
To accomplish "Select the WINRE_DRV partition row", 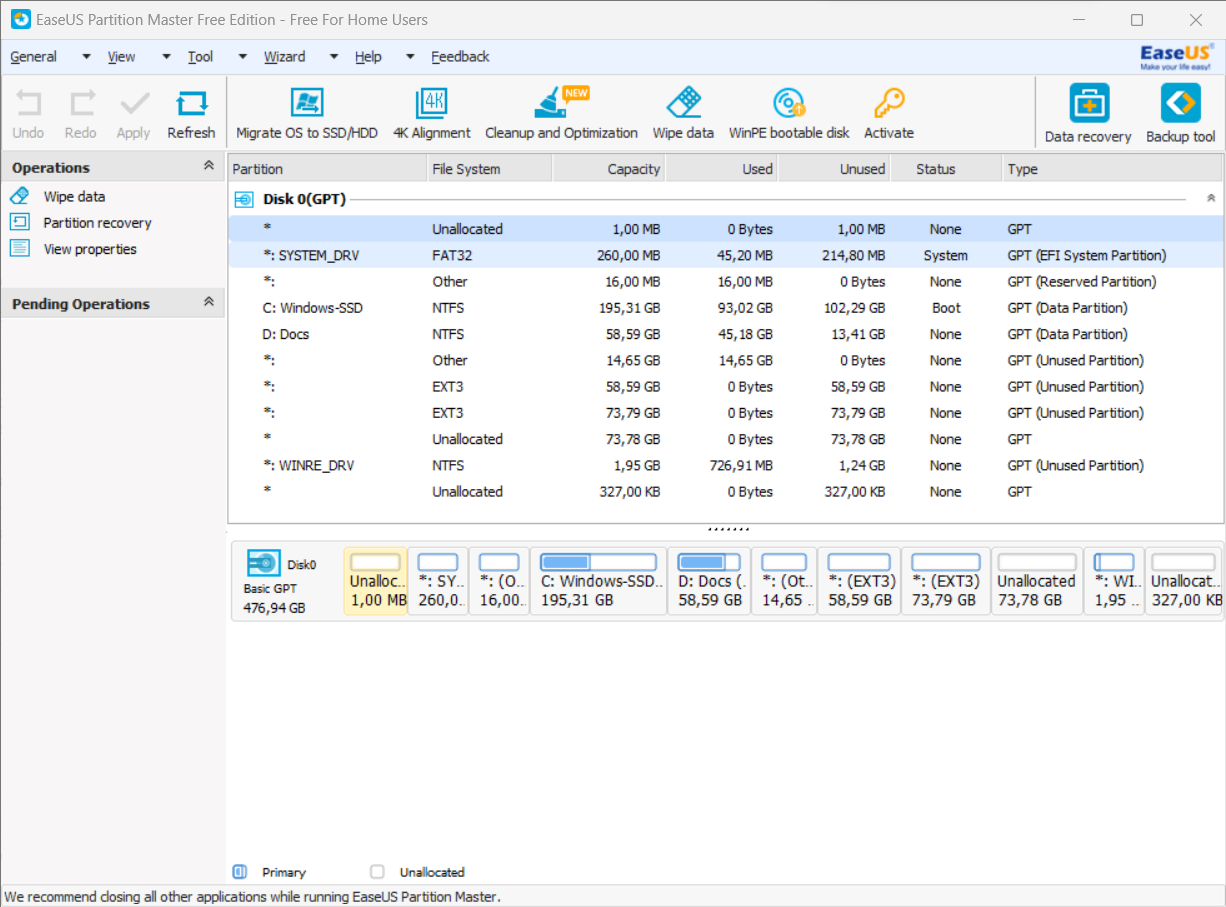I will tap(726, 465).
